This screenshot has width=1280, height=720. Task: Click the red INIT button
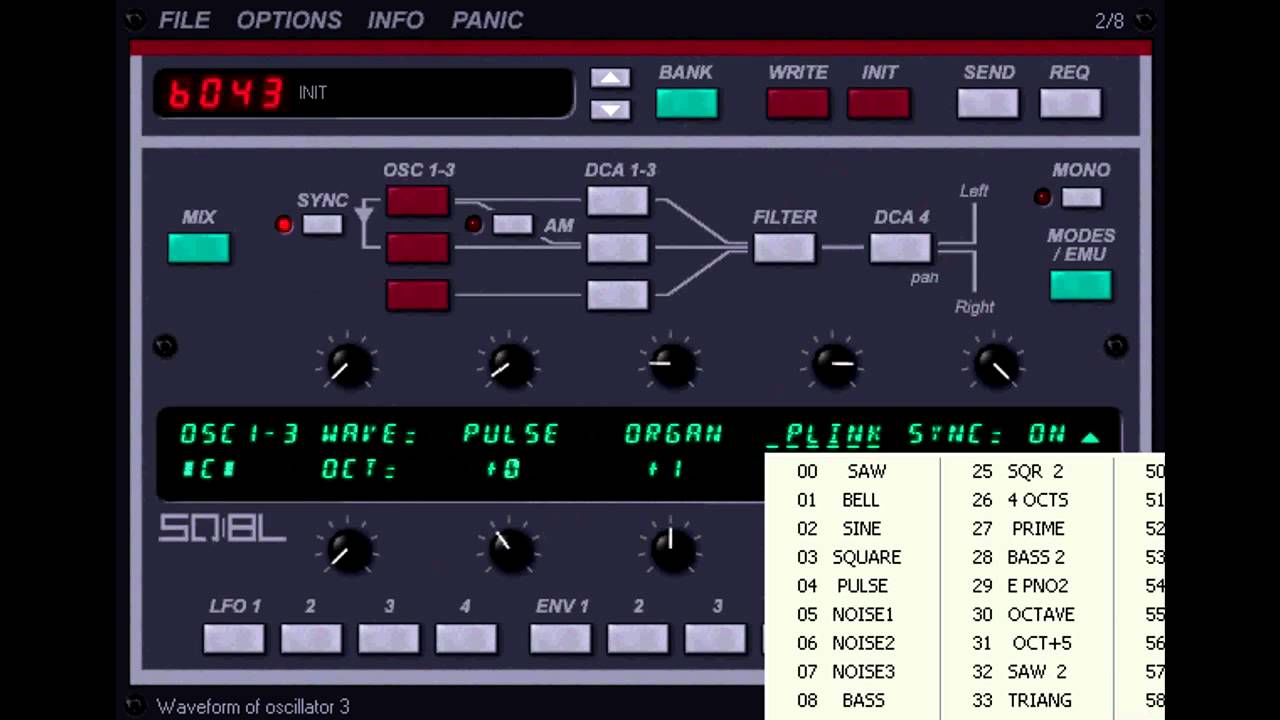point(879,104)
